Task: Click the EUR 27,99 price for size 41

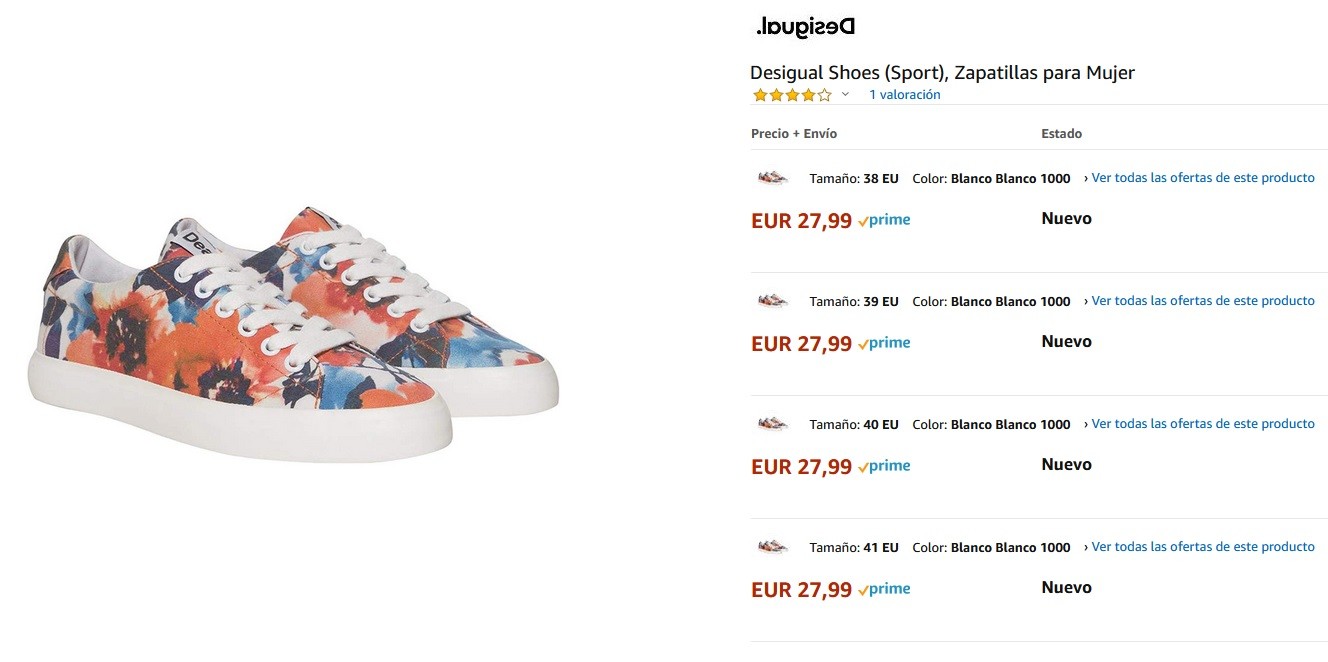Action: [x=801, y=590]
